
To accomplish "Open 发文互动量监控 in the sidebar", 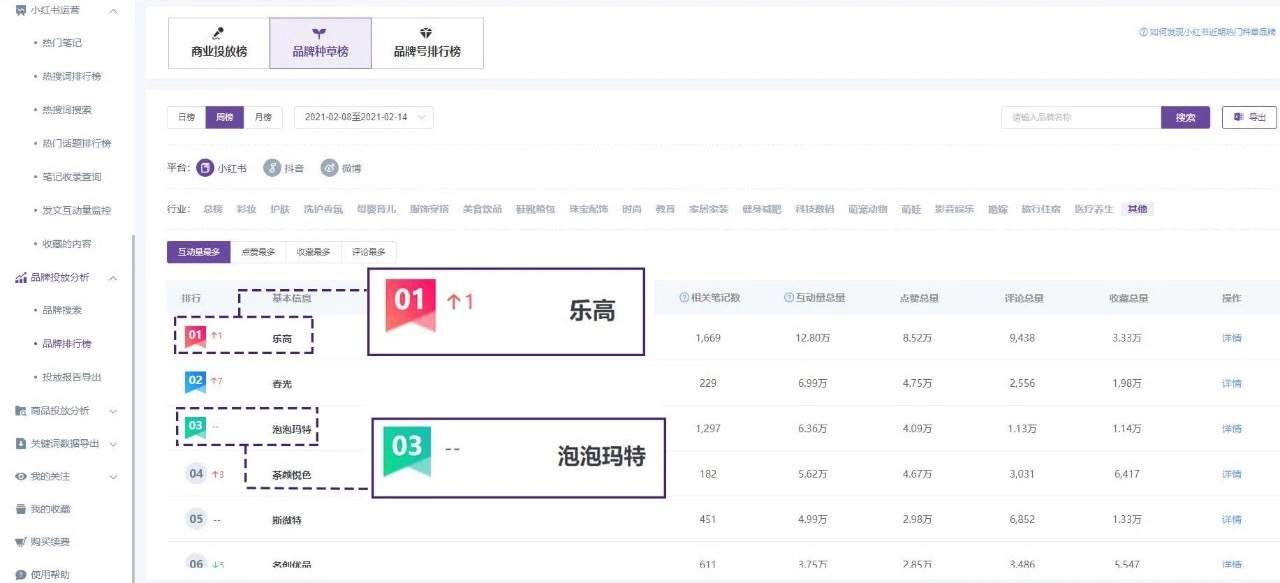I will 77,210.
